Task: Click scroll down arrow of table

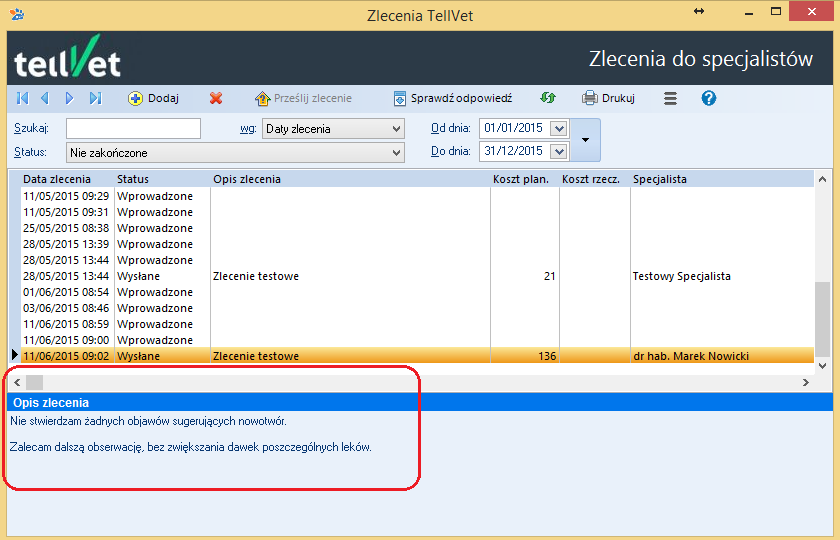Action: click(822, 366)
